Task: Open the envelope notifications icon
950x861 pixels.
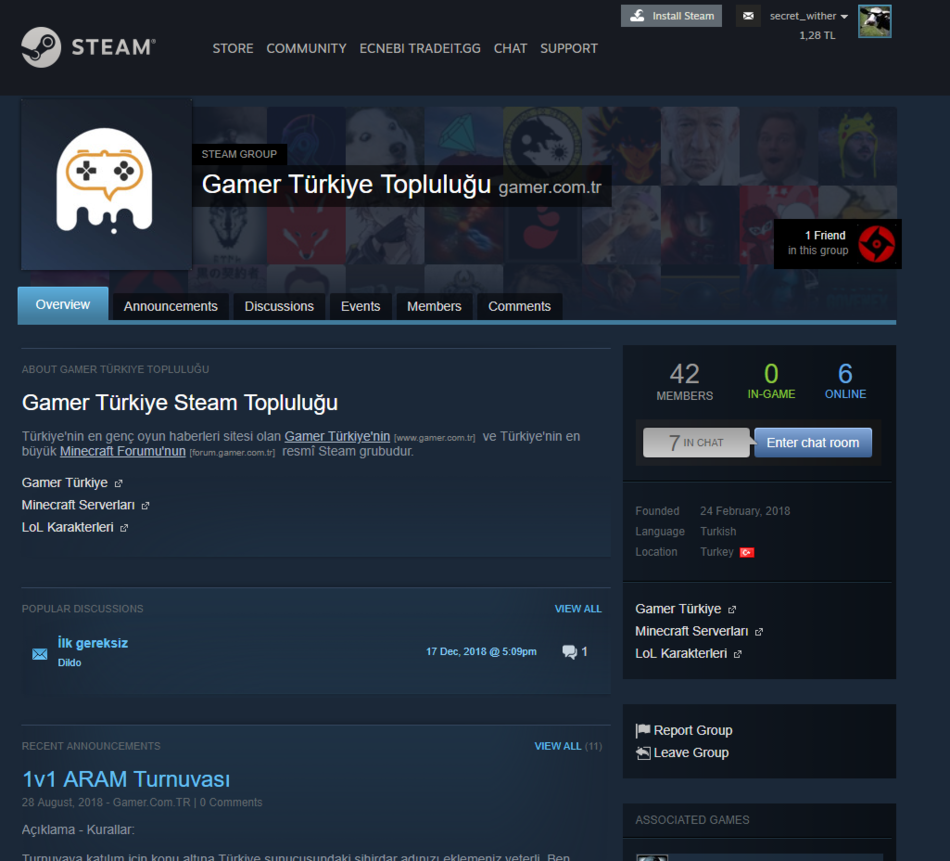Action: click(748, 16)
